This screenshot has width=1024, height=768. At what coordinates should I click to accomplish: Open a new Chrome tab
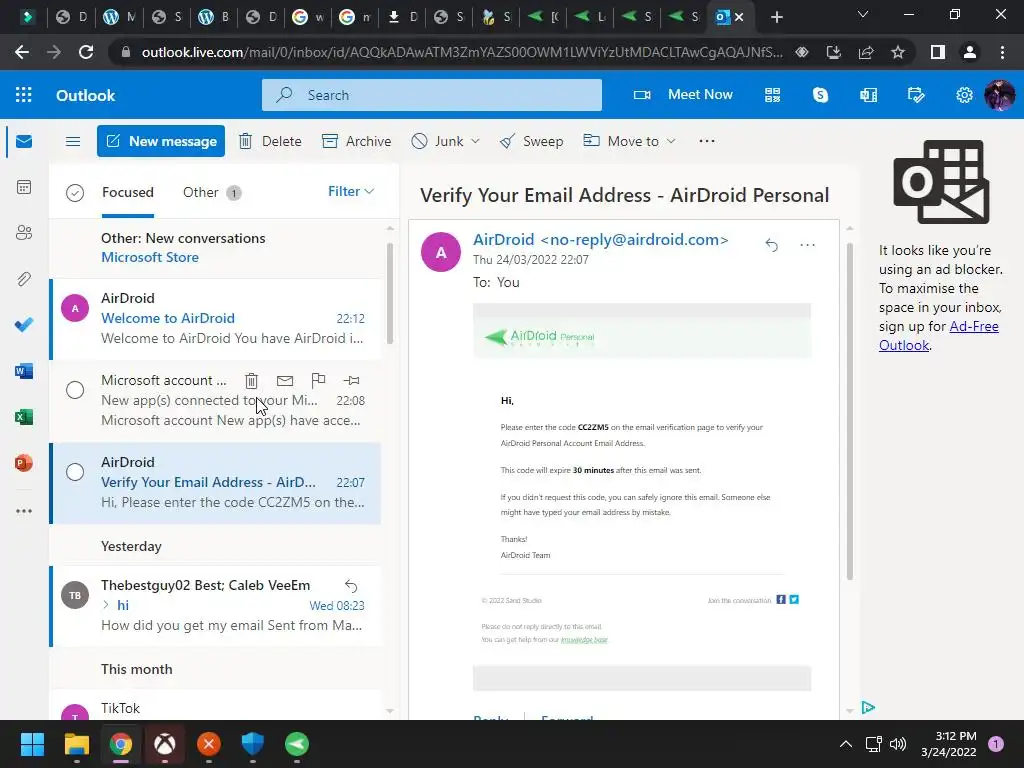(x=776, y=17)
